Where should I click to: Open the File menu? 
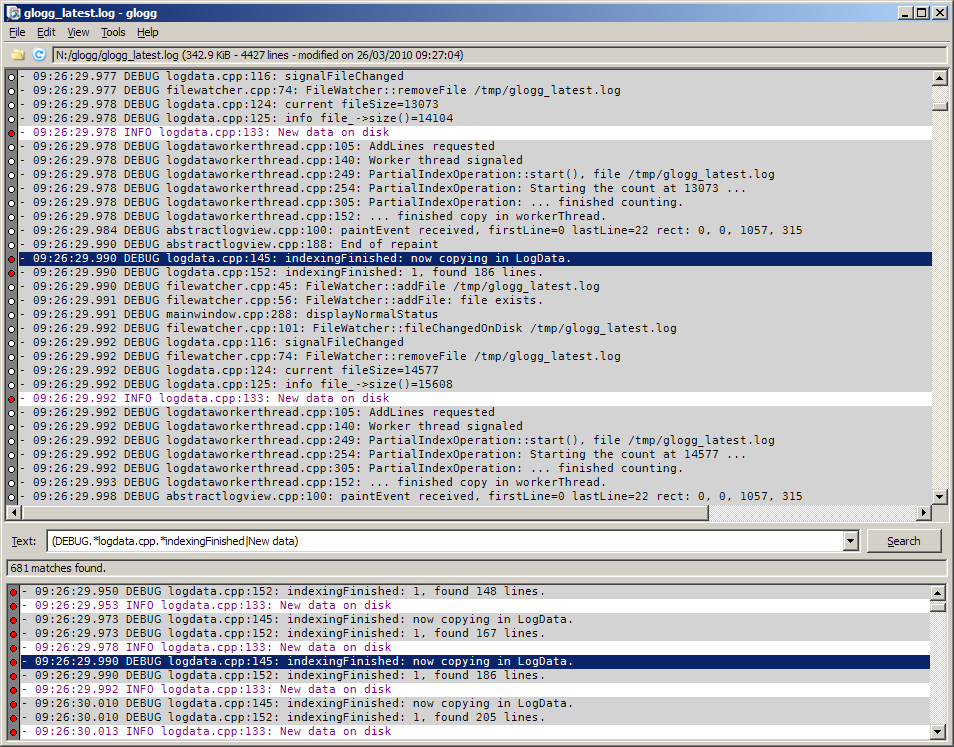17,32
